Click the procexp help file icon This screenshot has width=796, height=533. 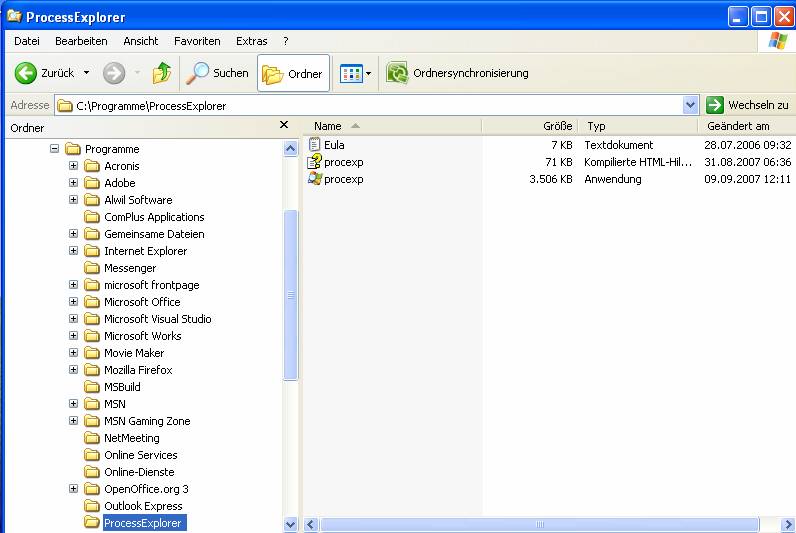pyautogui.click(x=315, y=162)
